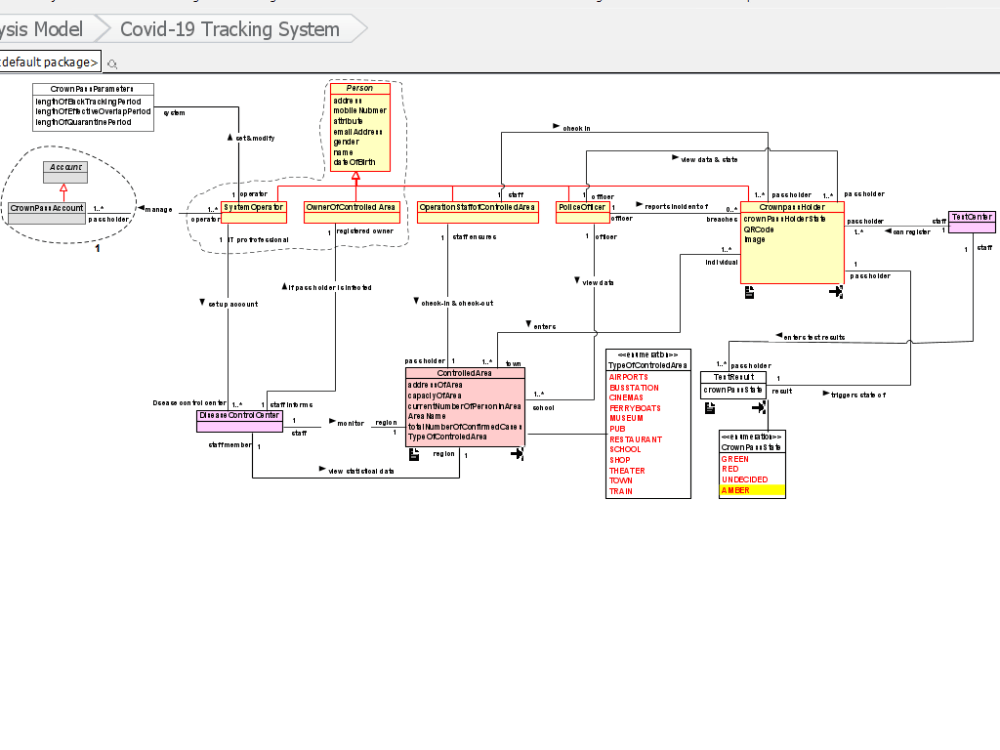1000x750 pixels.
Task: Select the TypeOfControledArea enumeration
Action: click(646, 365)
